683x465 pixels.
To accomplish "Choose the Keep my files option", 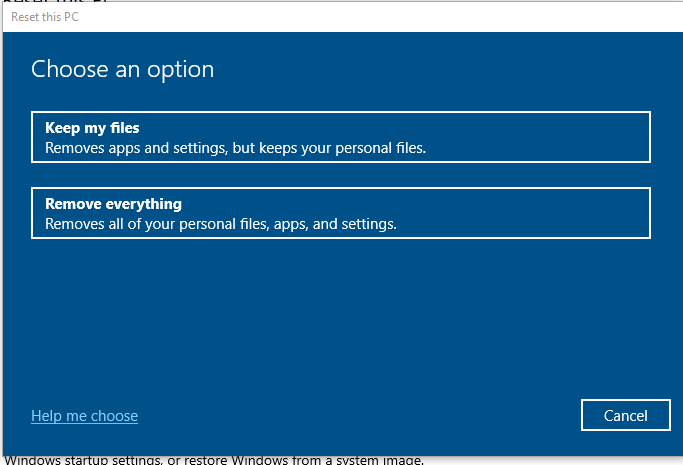I will coord(341,137).
